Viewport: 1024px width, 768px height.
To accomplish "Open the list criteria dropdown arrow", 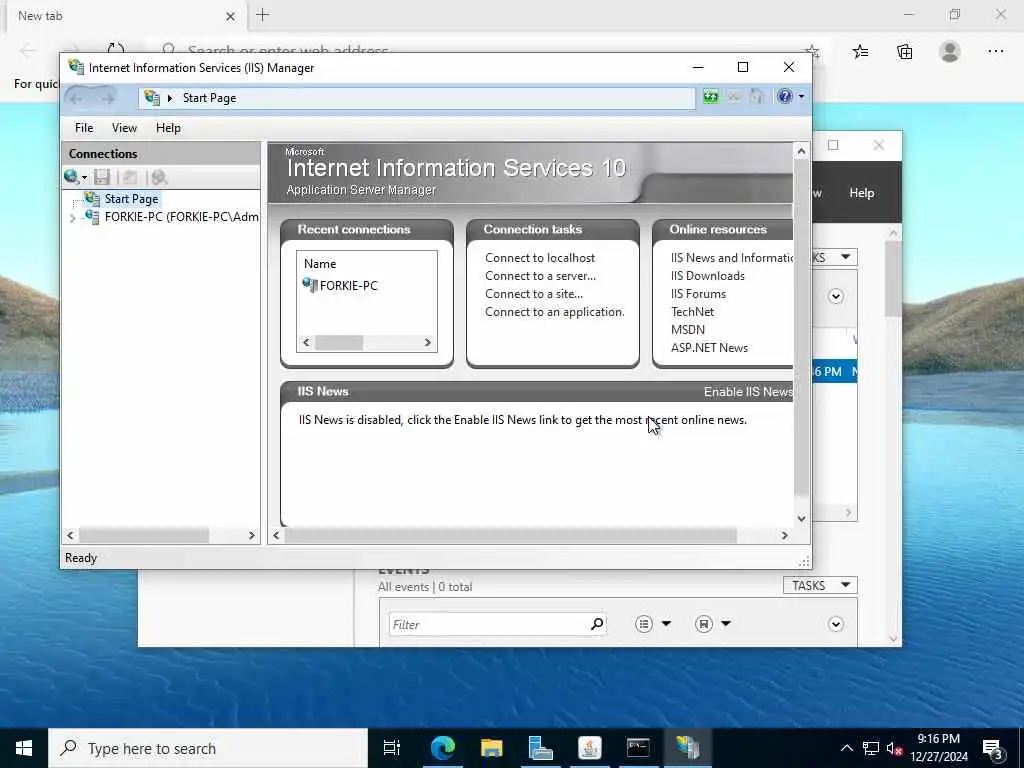I will 666,624.
